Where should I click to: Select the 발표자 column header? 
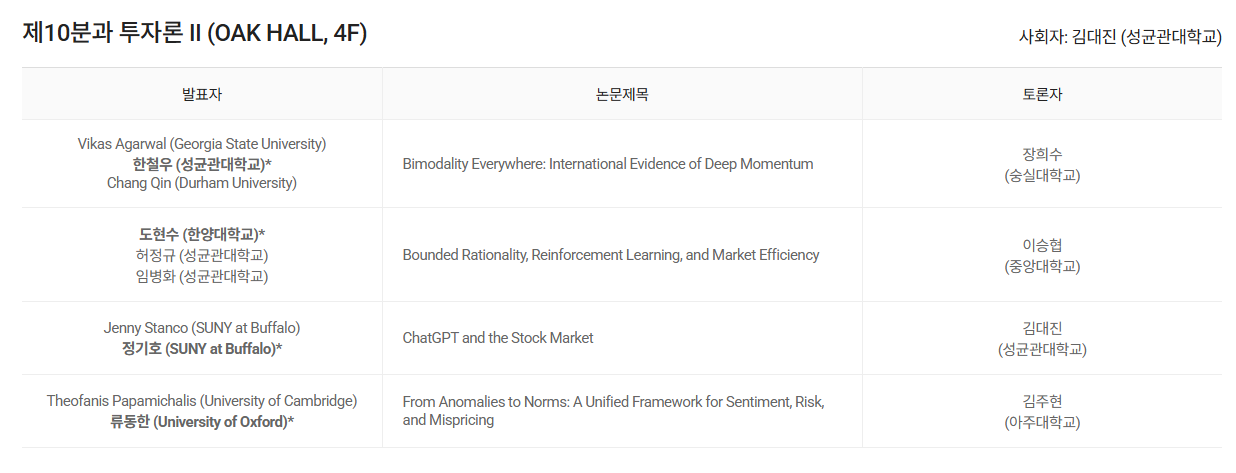click(x=202, y=94)
